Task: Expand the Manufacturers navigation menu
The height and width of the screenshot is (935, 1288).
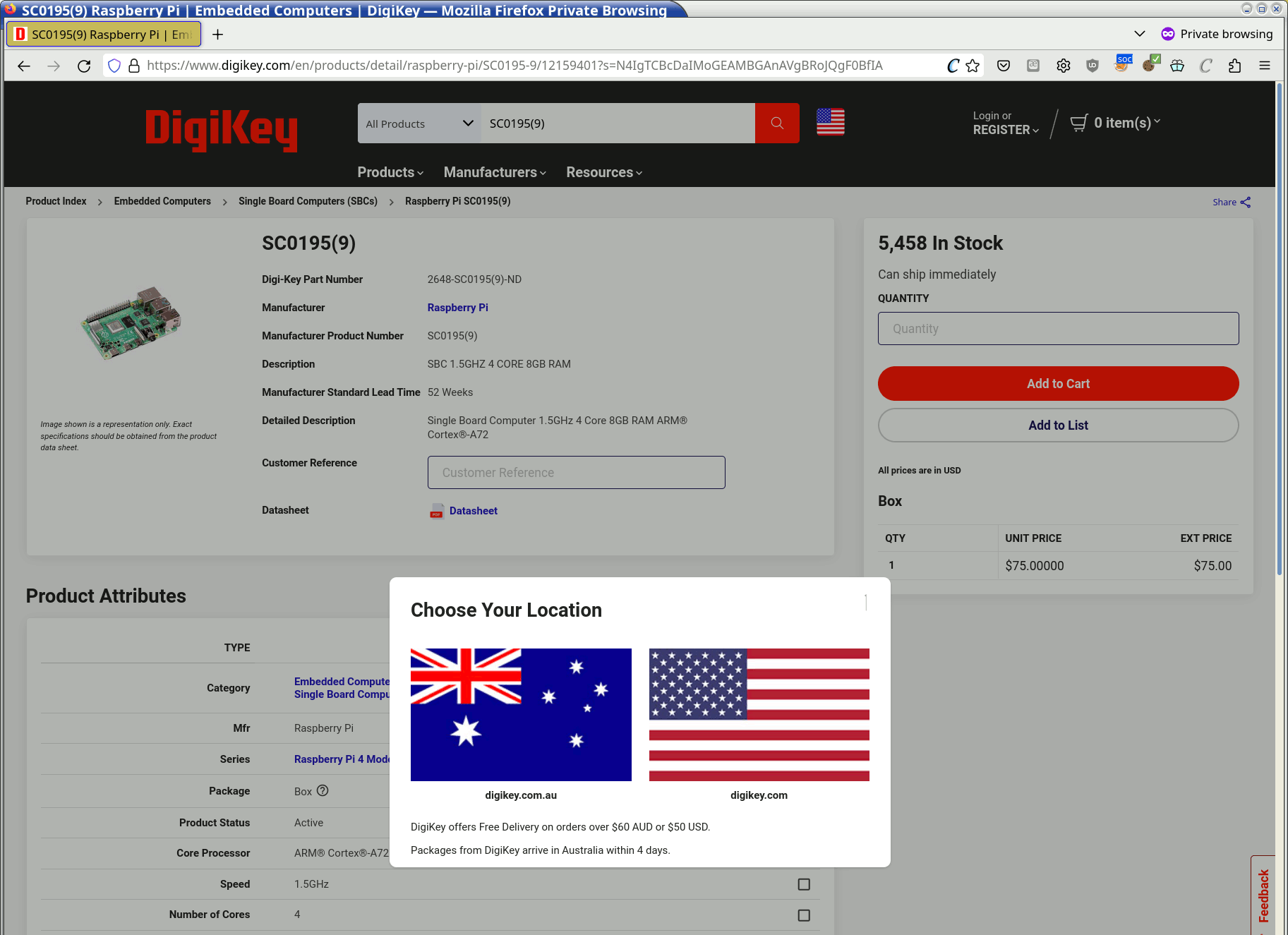Action: point(494,172)
